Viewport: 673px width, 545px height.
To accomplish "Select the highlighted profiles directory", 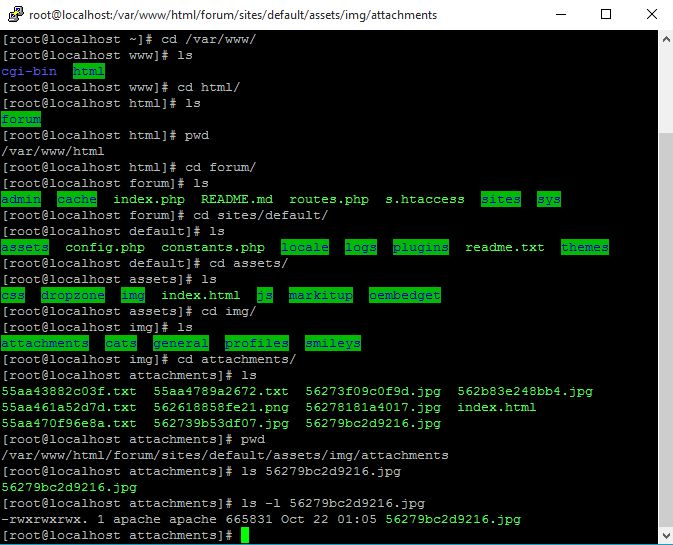I will (x=257, y=343).
